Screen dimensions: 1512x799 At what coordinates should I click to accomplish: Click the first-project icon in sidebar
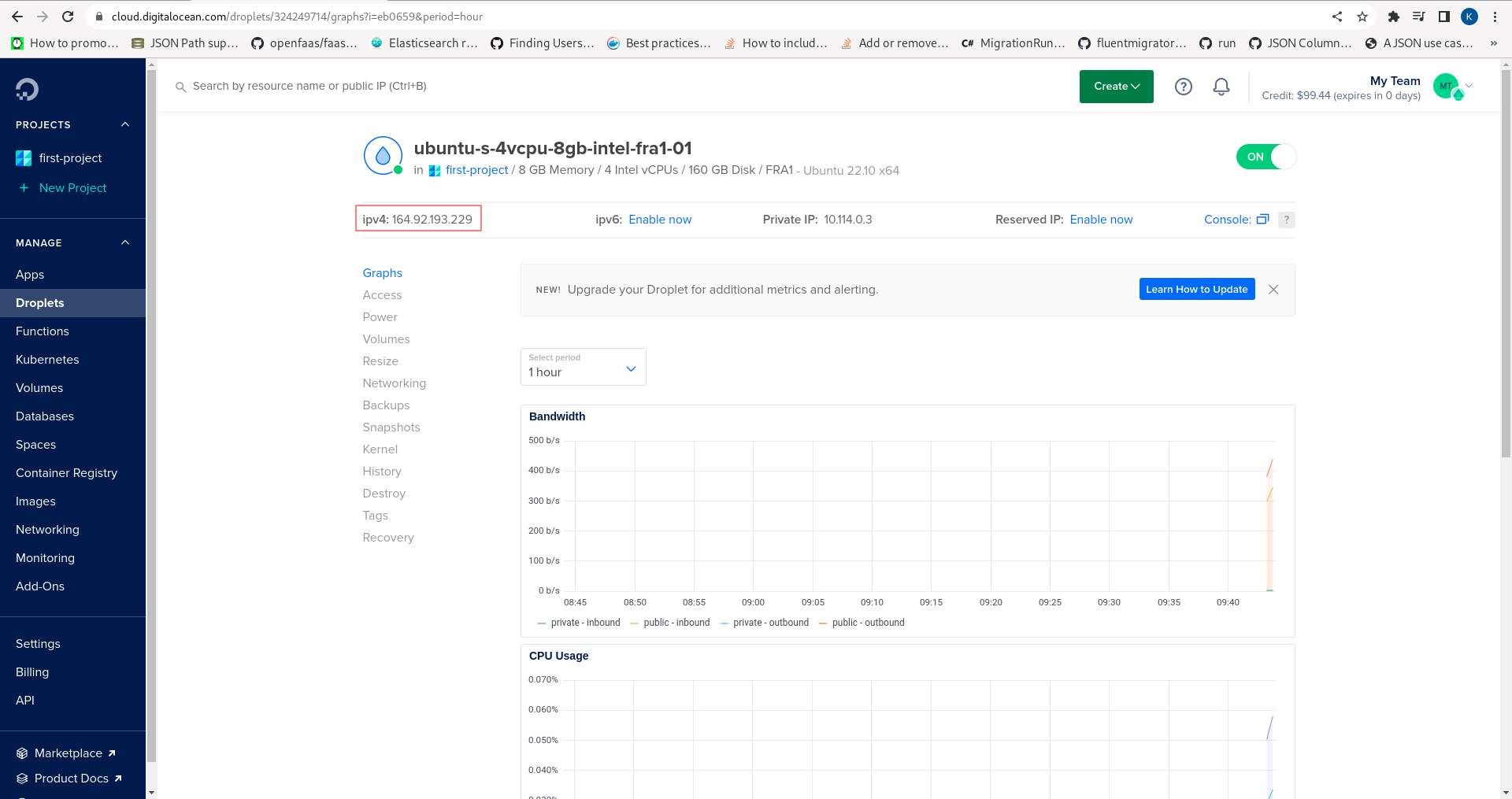pos(24,158)
